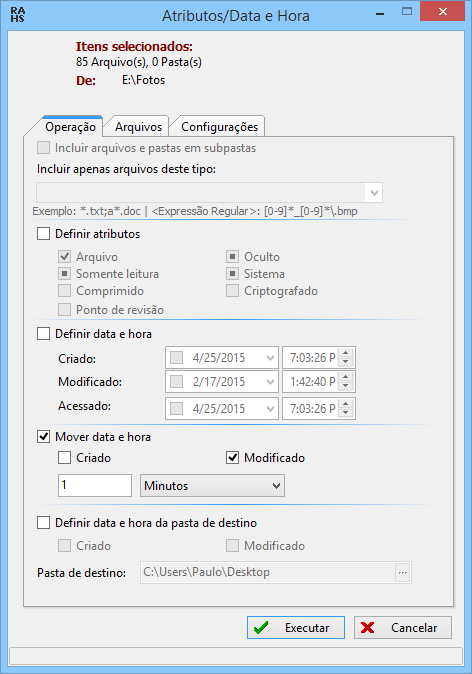
Task: Click the Executar button
Action: coord(296,628)
